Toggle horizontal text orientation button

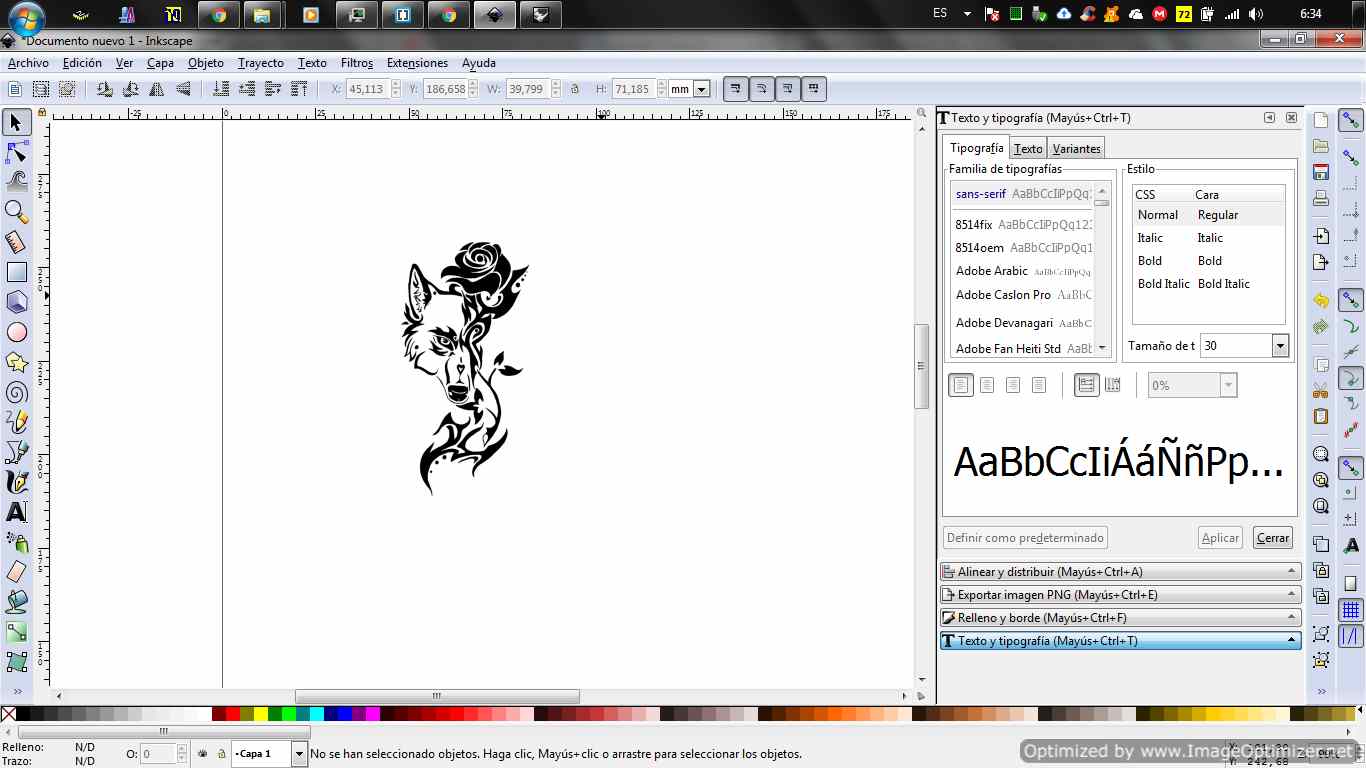(1087, 385)
